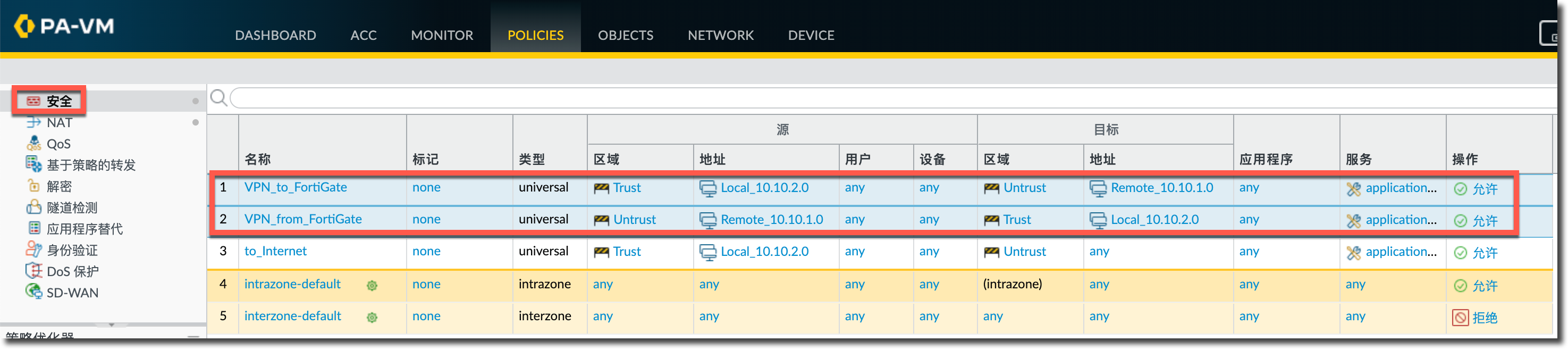This screenshot has height=349, width=1568.
Task: Open the QoS sidebar item icon
Action: click(x=33, y=144)
